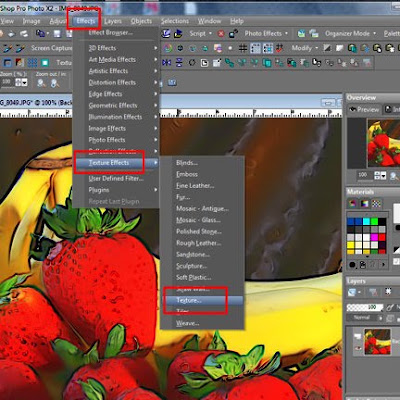Image resolution: width=400 pixels, height=400 pixels.
Task: Switch to the Info tab in Overview
Action: tap(392, 109)
